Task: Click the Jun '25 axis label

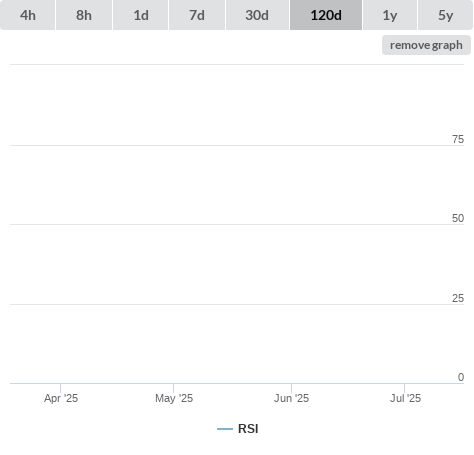Action: point(291,398)
